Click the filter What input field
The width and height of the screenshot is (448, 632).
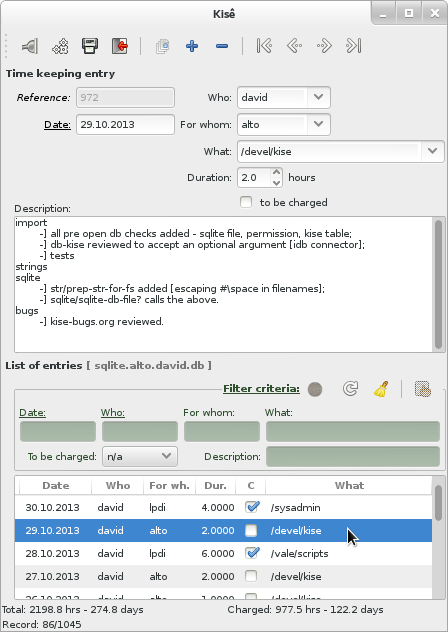point(353,432)
